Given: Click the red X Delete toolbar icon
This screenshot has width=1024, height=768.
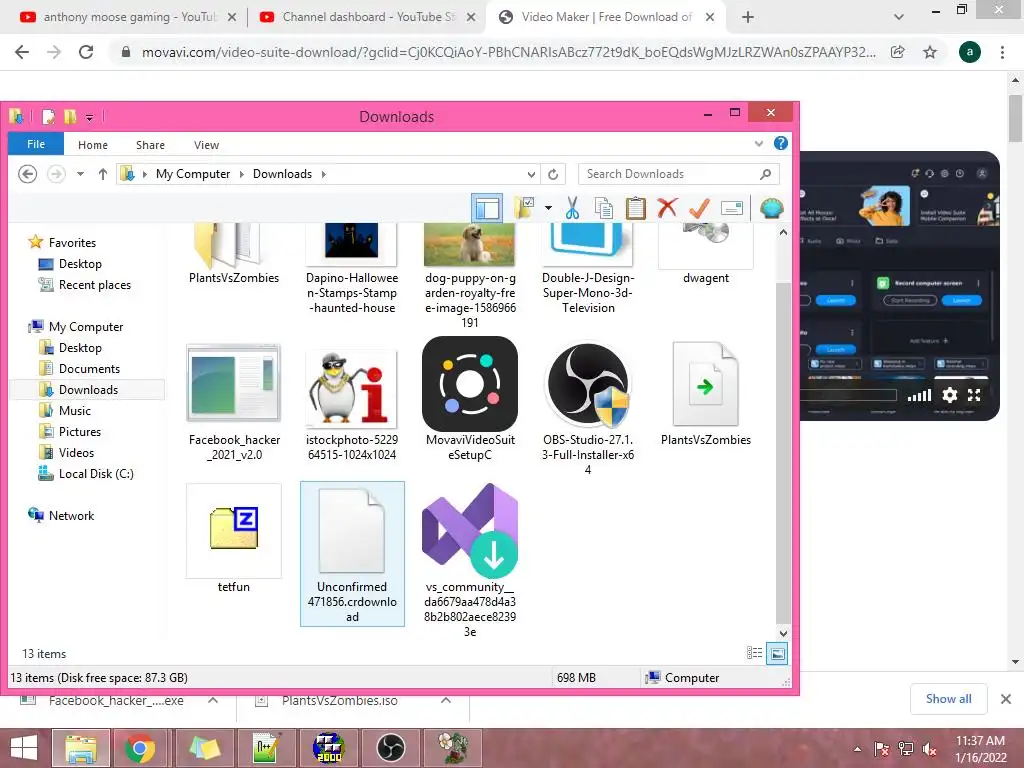Looking at the screenshot, I should pyautogui.click(x=667, y=208).
